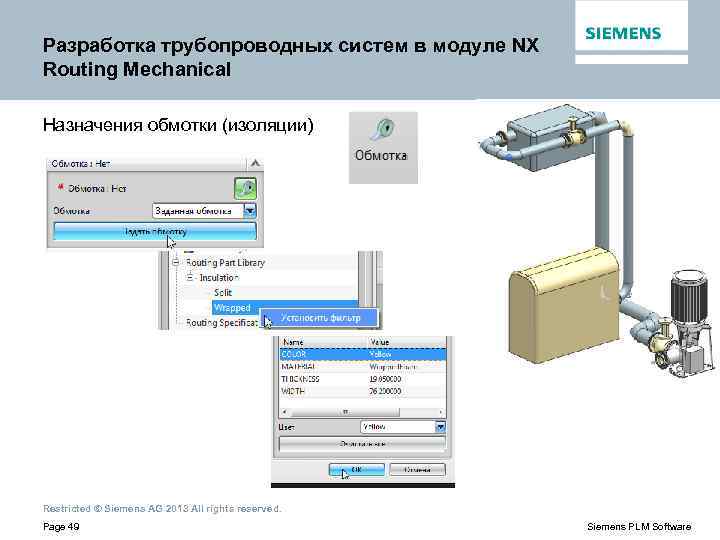Screen dimensions: 720x540
Task: Select the MATERIAL row in table
Action: coord(363,367)
